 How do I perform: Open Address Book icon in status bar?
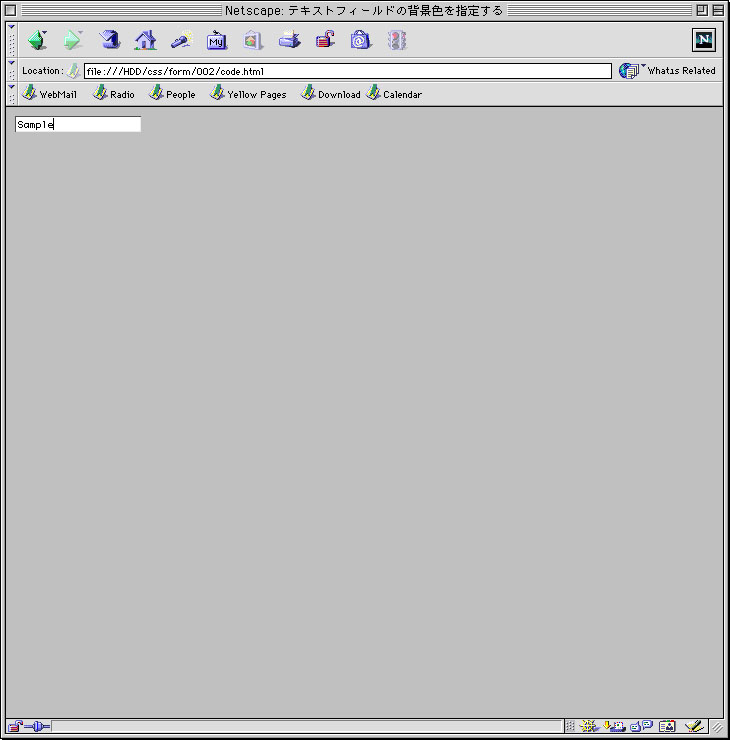(x=667, y=726)
